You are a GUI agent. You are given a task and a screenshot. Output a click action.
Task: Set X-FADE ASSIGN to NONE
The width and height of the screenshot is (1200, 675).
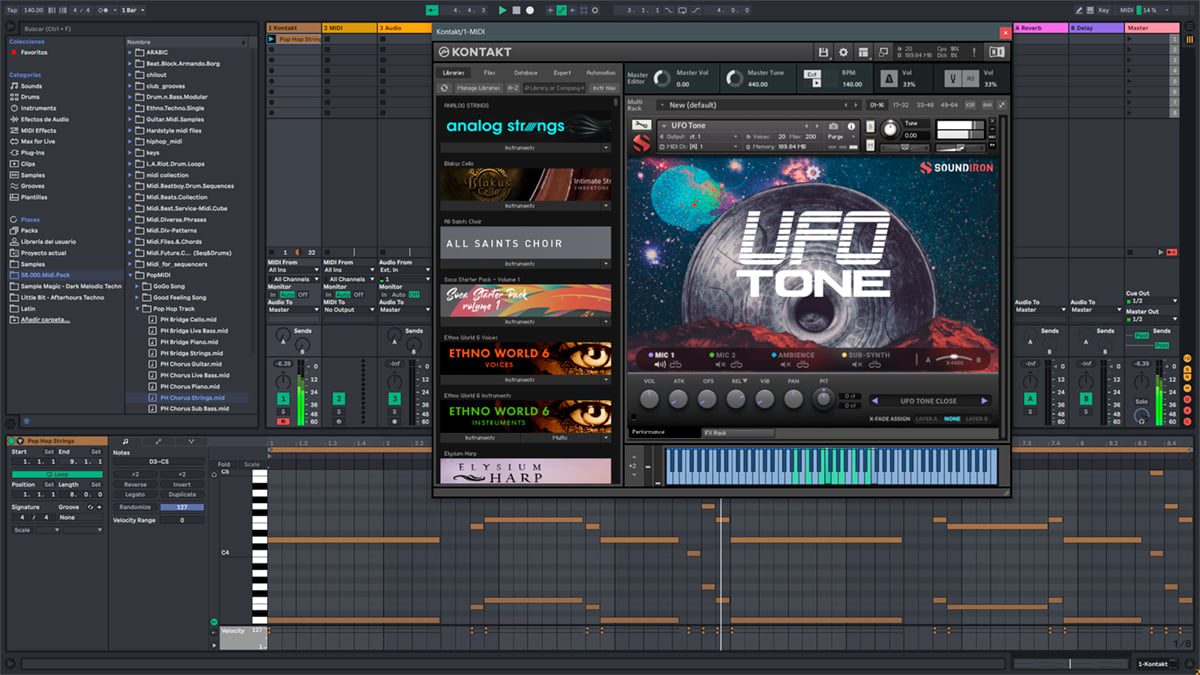click(952, 419)
